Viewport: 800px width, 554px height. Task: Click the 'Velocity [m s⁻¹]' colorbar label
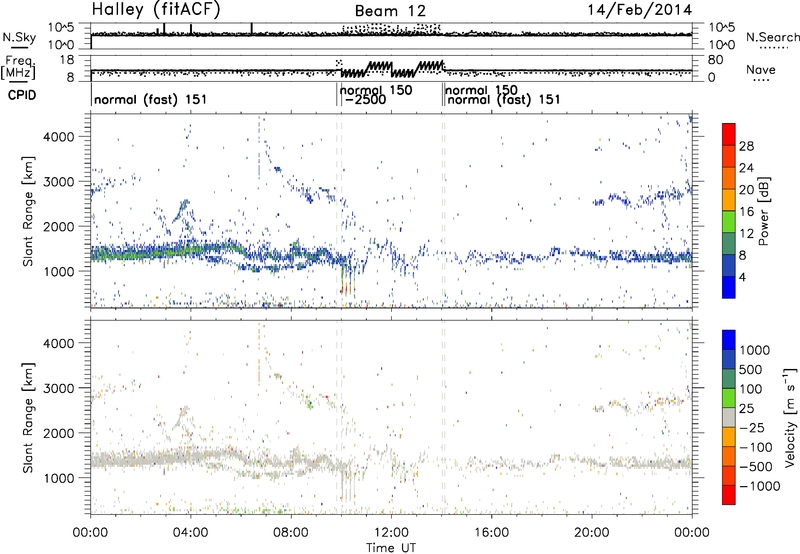[790, 417]
